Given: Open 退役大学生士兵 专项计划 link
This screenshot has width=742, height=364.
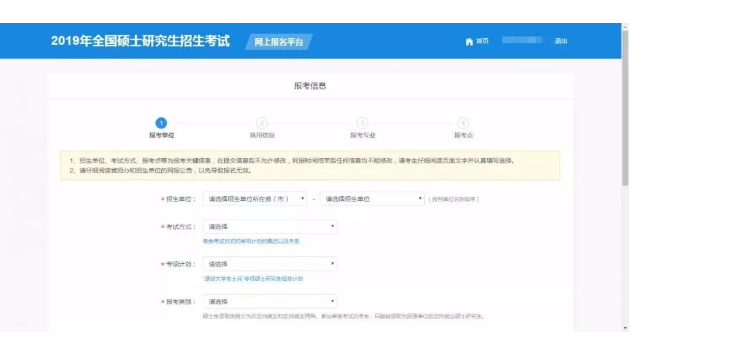Looking at the screenshot, I should 253,279.
